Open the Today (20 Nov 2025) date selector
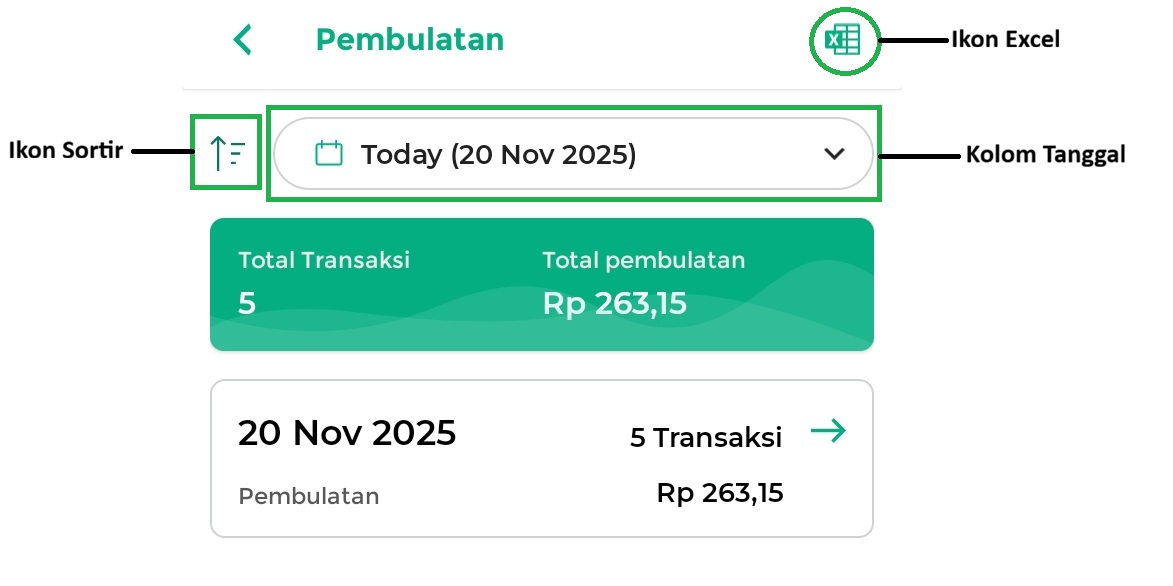The image size is (1173, 586). [x=498, y=155]
